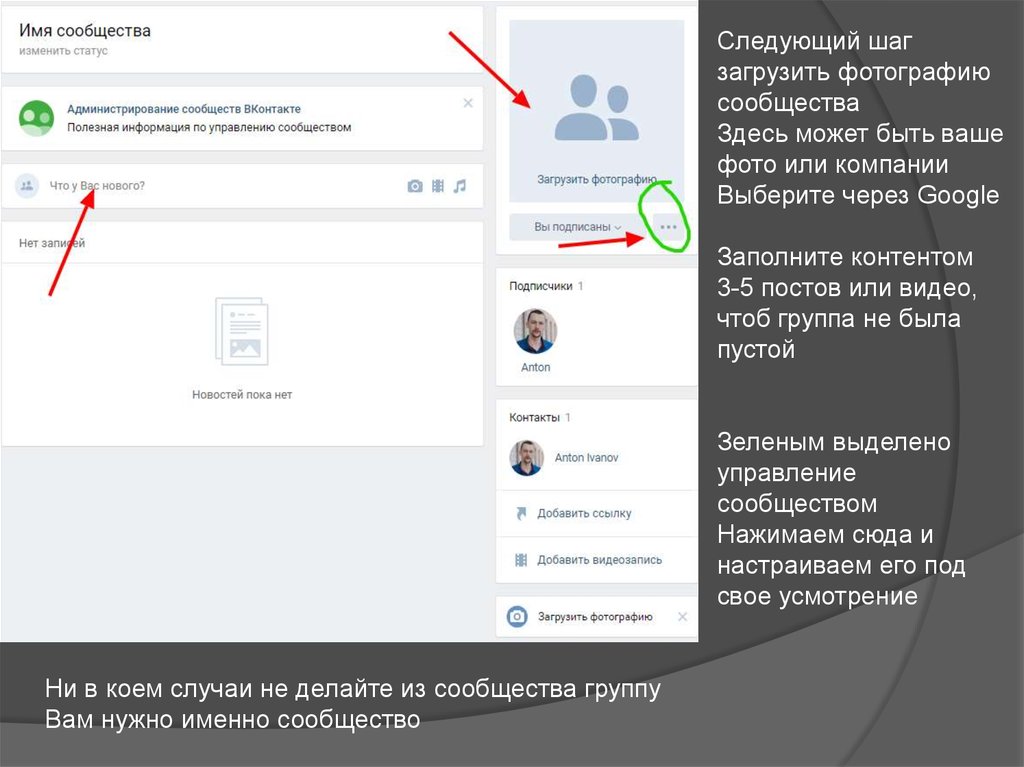Click into the Что у Вас нового field
This screenshot has width=1024, height=767.
pyautogui.click(x=200, y=186)
